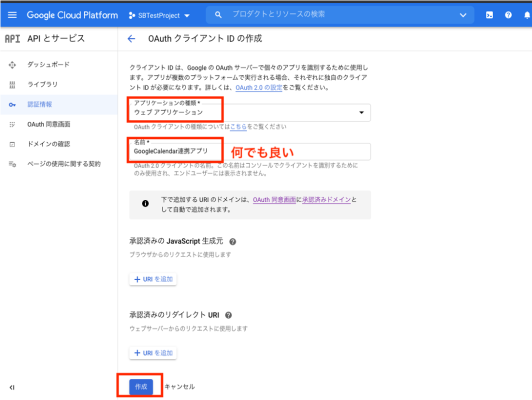
Task: Open the こちら link about client types
Action: coord(238,127)
